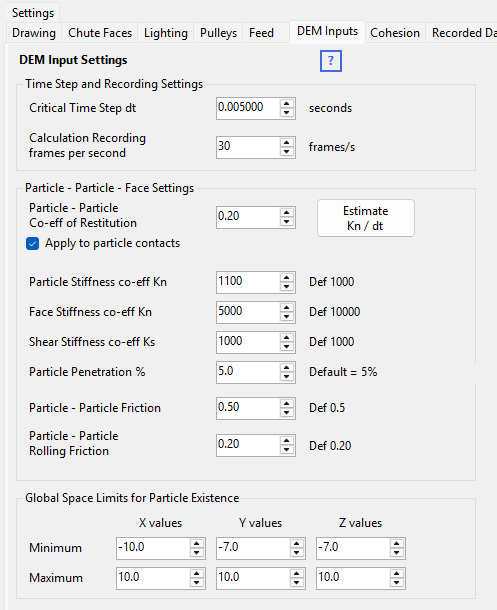
Task: Click the Estimate Kn / dt button
Action: point(366,218)
